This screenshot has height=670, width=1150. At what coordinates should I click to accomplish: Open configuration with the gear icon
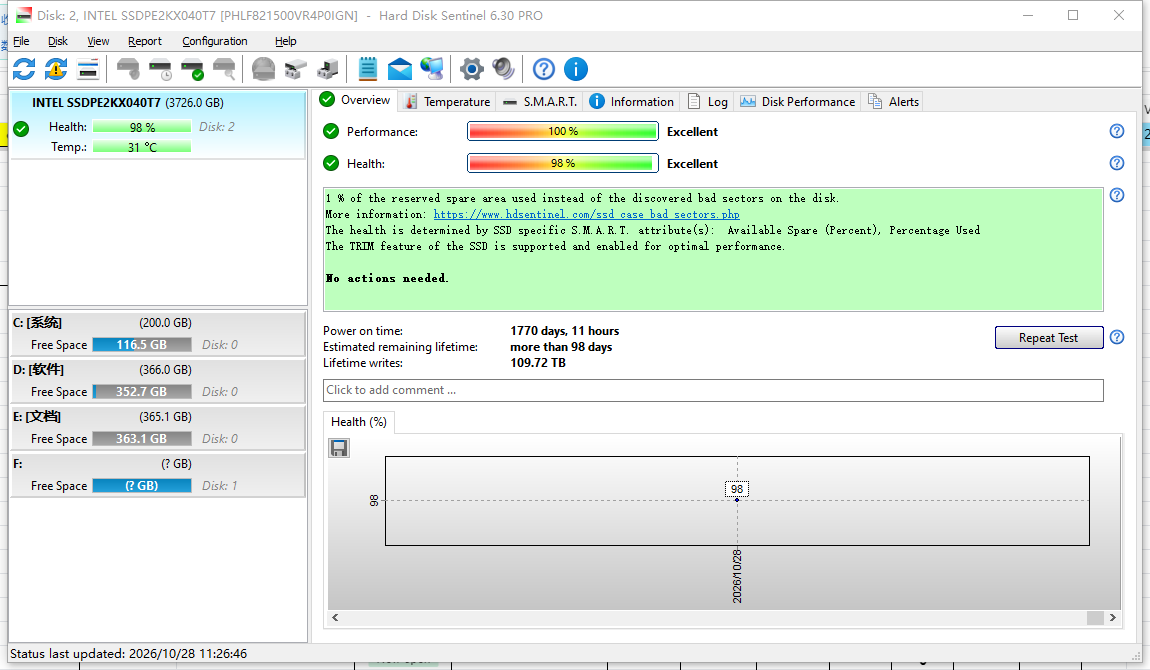pyautogui.click(x=472, y=69)
